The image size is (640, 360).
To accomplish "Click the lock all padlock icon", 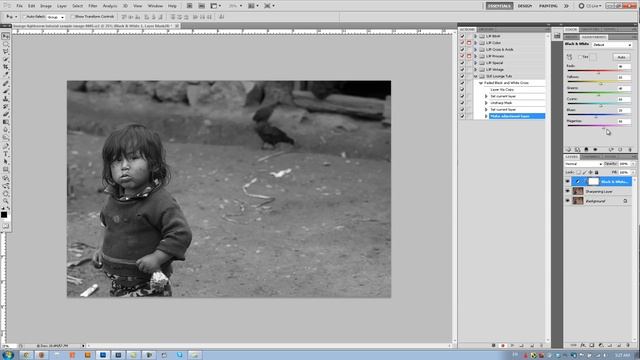I will pos(596,172).
